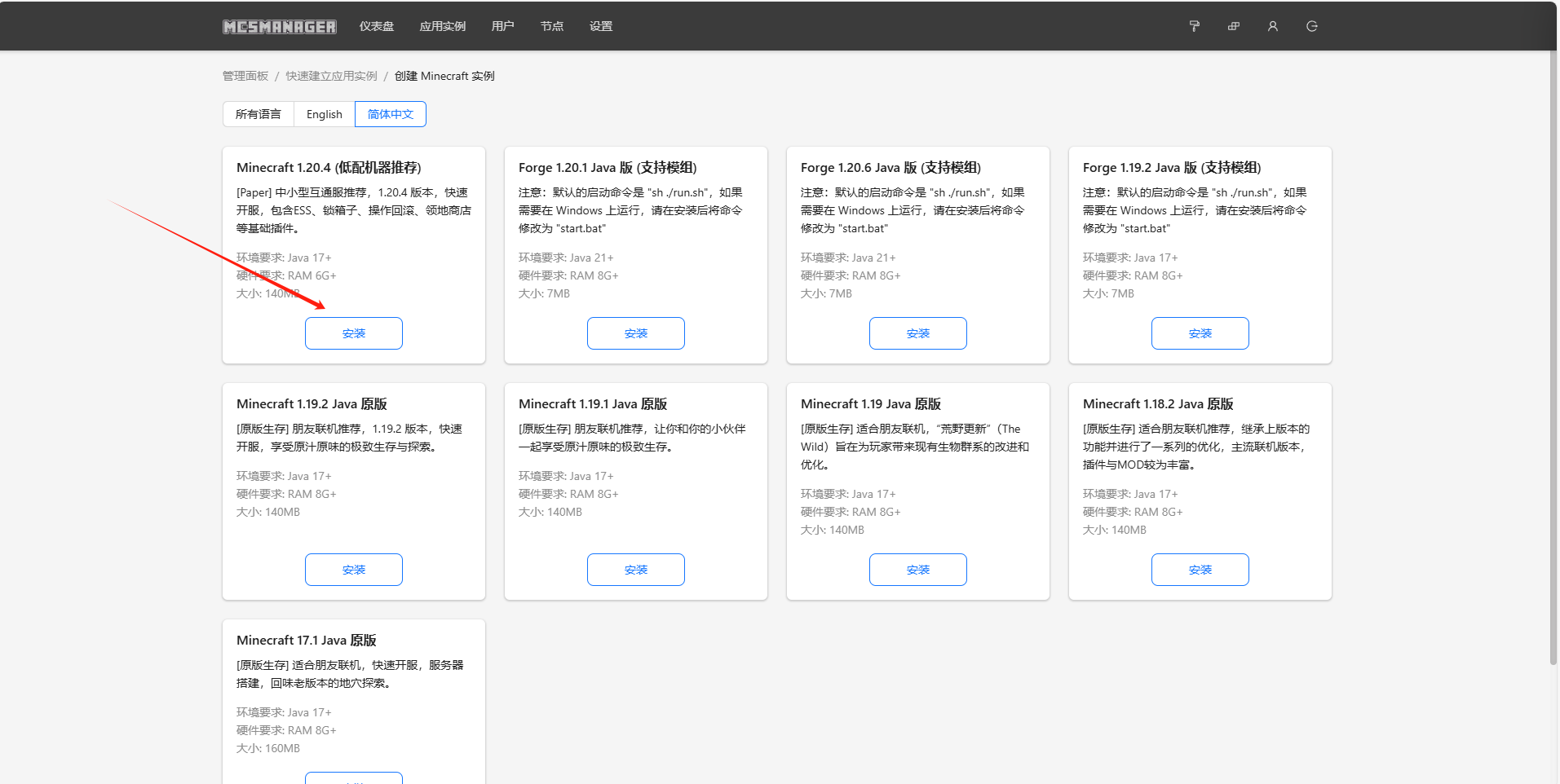Open the 用户 navigation item
The width and height of the screenshot is (1560, 784).
(x=502, y=26)
